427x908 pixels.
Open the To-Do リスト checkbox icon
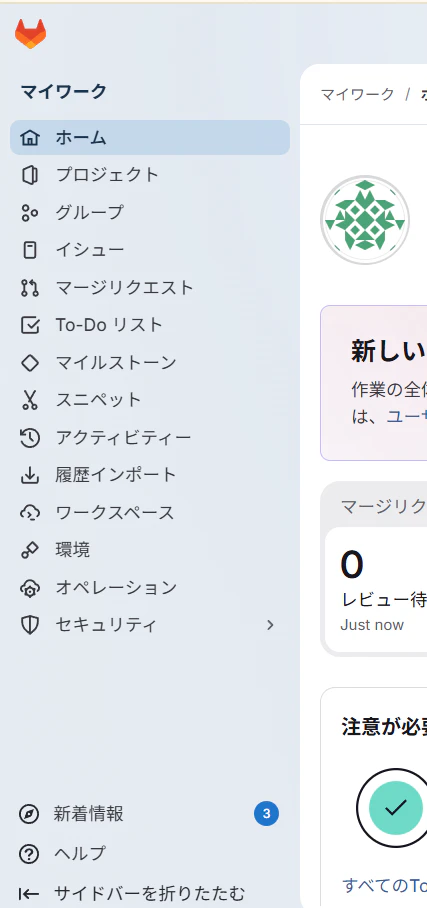point(30,325)
